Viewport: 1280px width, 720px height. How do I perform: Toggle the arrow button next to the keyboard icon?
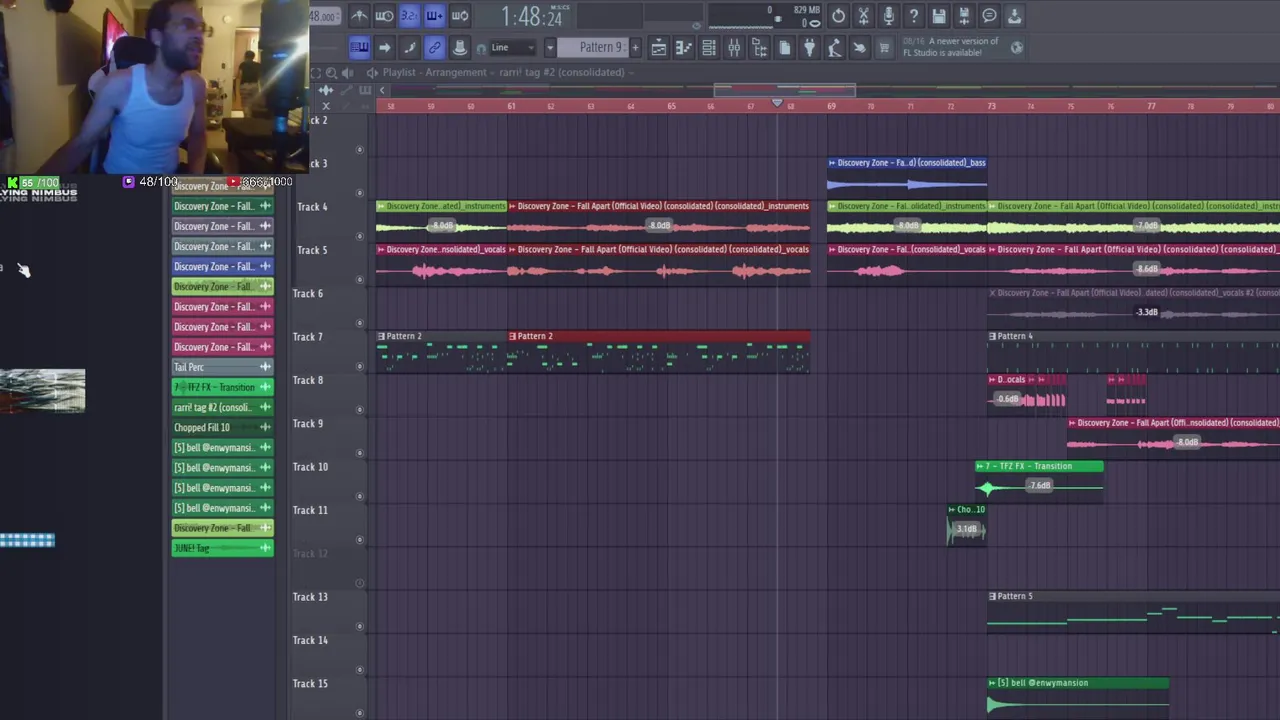384,48
